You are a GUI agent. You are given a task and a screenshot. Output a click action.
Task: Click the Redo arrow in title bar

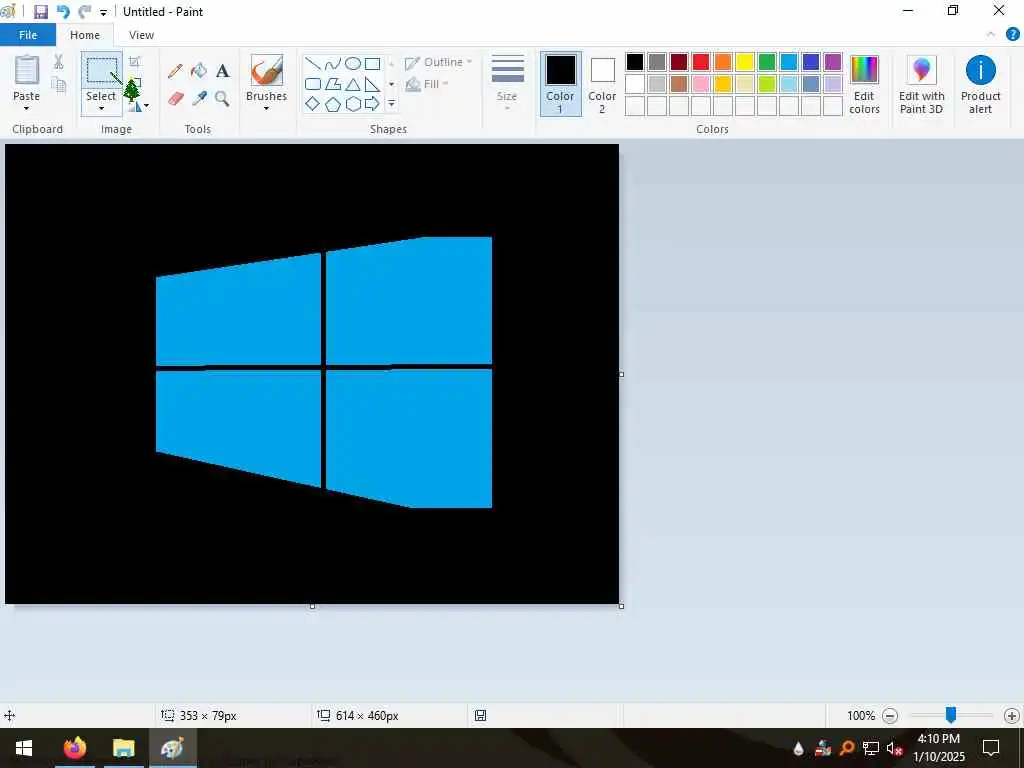pos(84,12)
